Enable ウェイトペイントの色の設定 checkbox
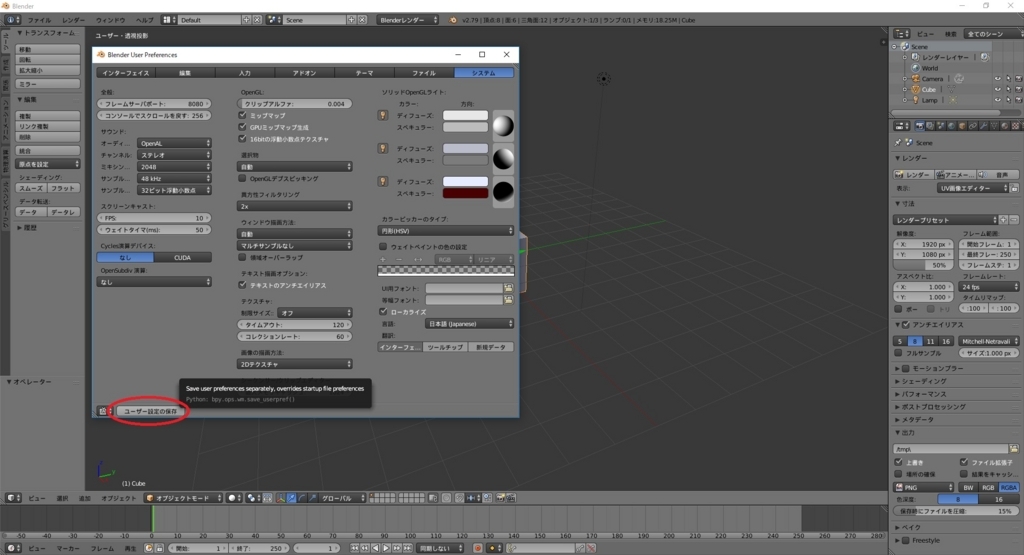 (383, 247)
